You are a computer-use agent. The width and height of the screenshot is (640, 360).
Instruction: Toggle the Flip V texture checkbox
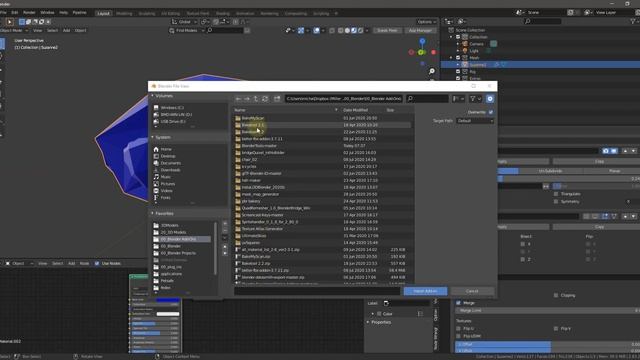[556, 329]
